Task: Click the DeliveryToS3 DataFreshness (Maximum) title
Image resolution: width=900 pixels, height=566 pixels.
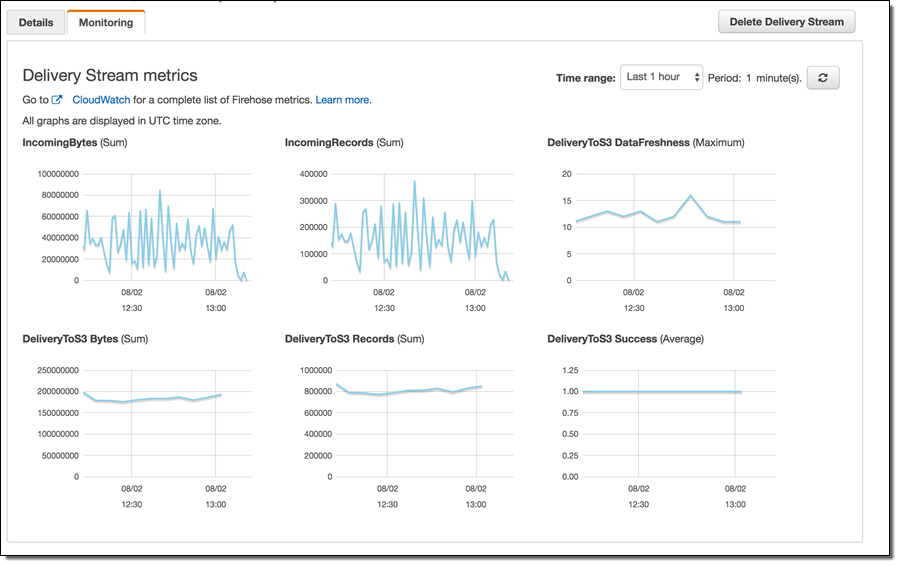Action: point(645,143)
